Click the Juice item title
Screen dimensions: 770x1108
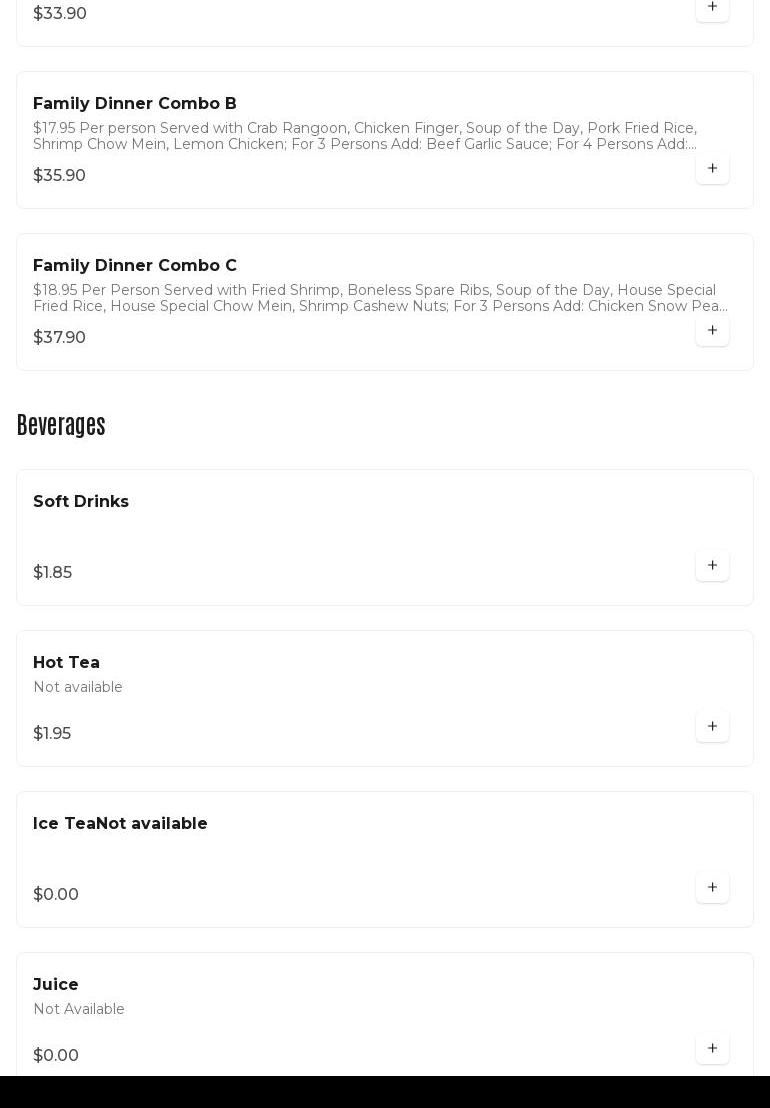click(x=56, y=984)
